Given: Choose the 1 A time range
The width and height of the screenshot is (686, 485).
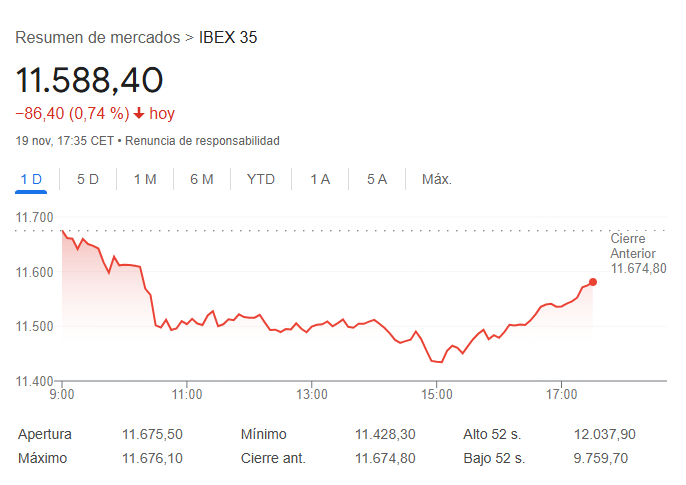Looking at the screenshot, I should (320, 179).
